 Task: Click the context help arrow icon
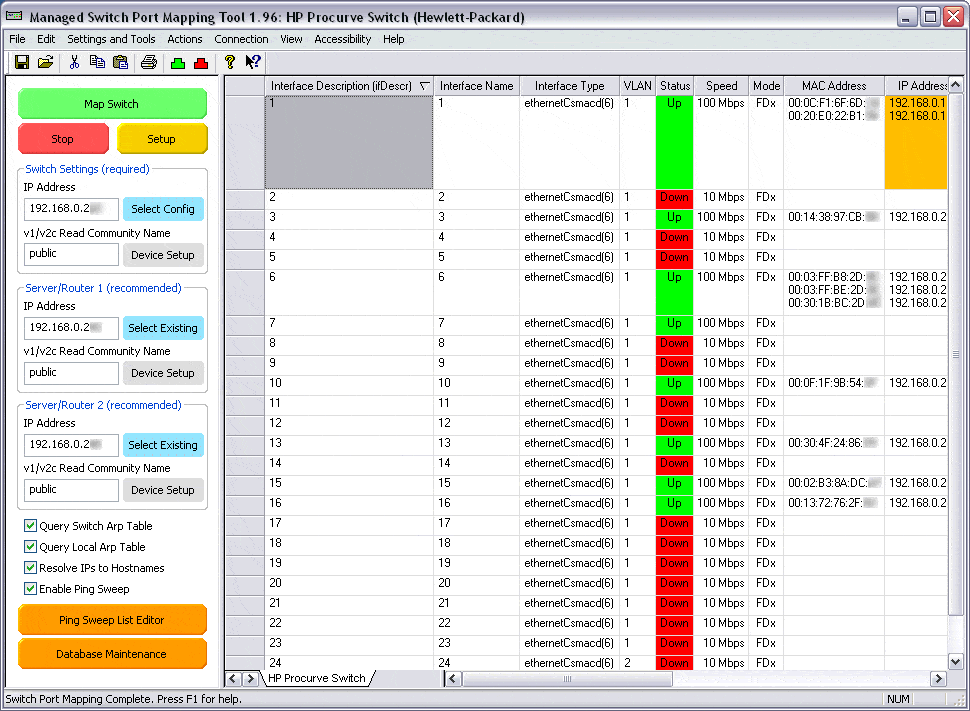[252, 62]
